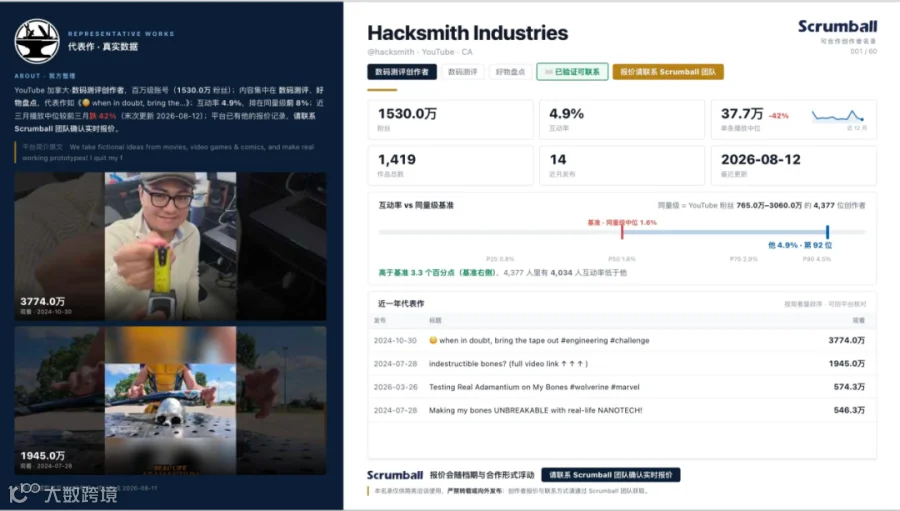The width and height of the screenshot is (900, 511).
Task: Click the 观看 column header
Action: [x=859, y=320]
